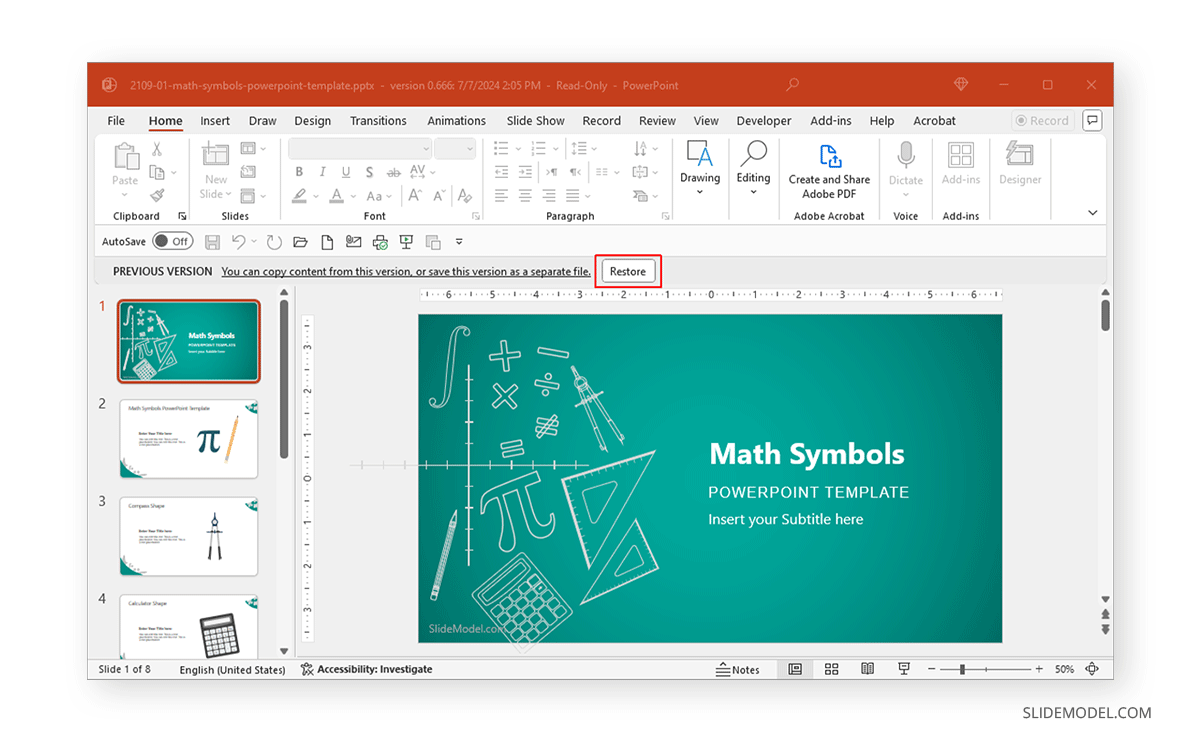Open text highlight color dropdown arrow

pos(316,197)
